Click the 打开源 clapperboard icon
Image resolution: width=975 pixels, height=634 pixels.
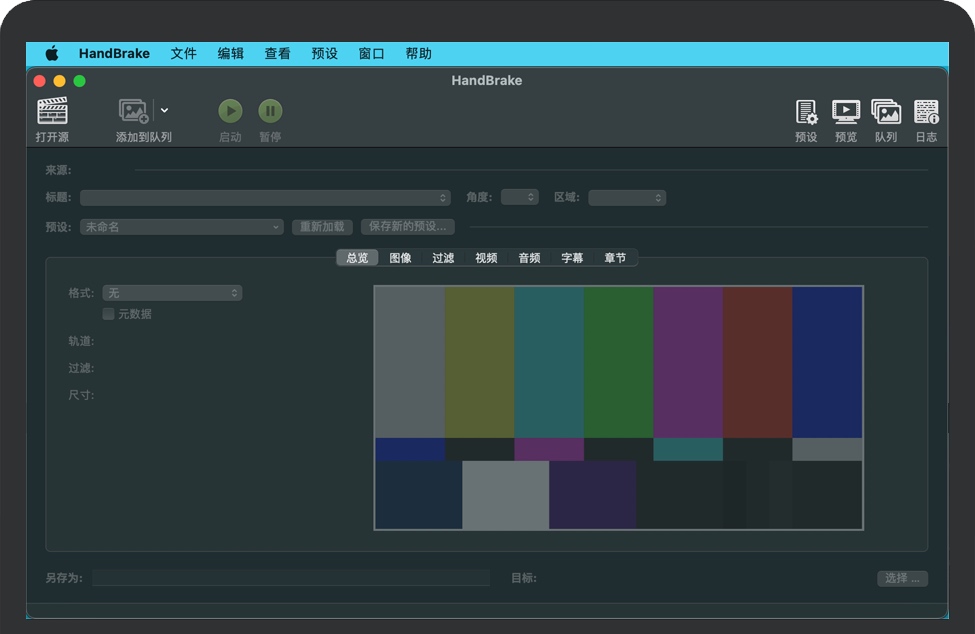(x=52, y=111)
